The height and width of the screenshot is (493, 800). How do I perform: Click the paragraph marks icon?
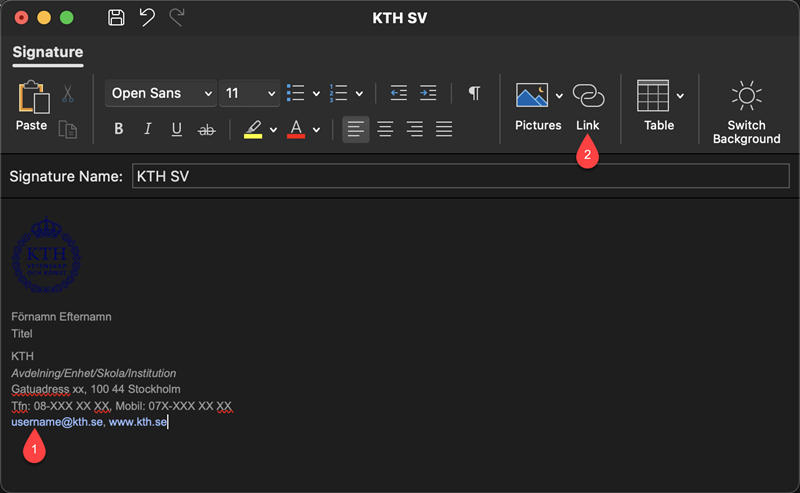474,93
